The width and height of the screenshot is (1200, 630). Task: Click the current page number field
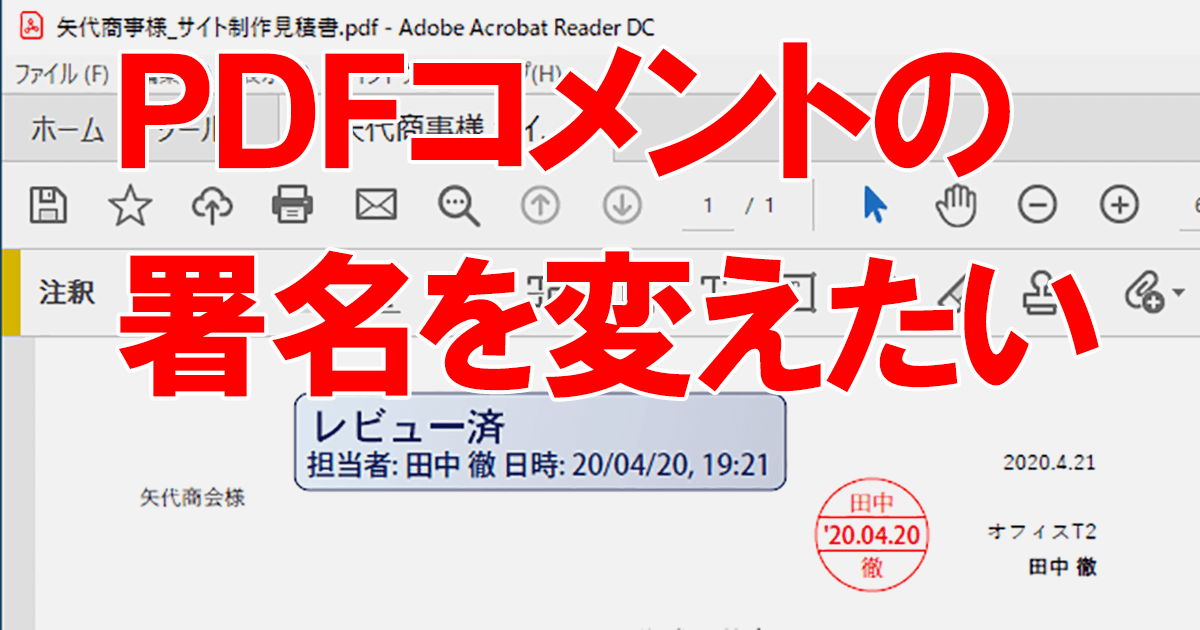pyautogui.click(x=709, y=206)
